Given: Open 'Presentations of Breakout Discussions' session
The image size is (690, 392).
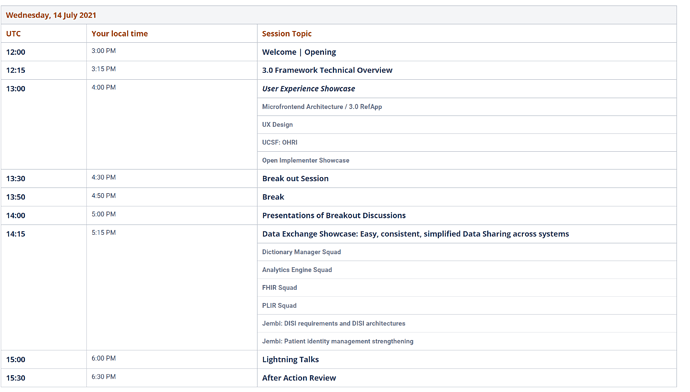Looking at the screenshot, I should point(334,215).
